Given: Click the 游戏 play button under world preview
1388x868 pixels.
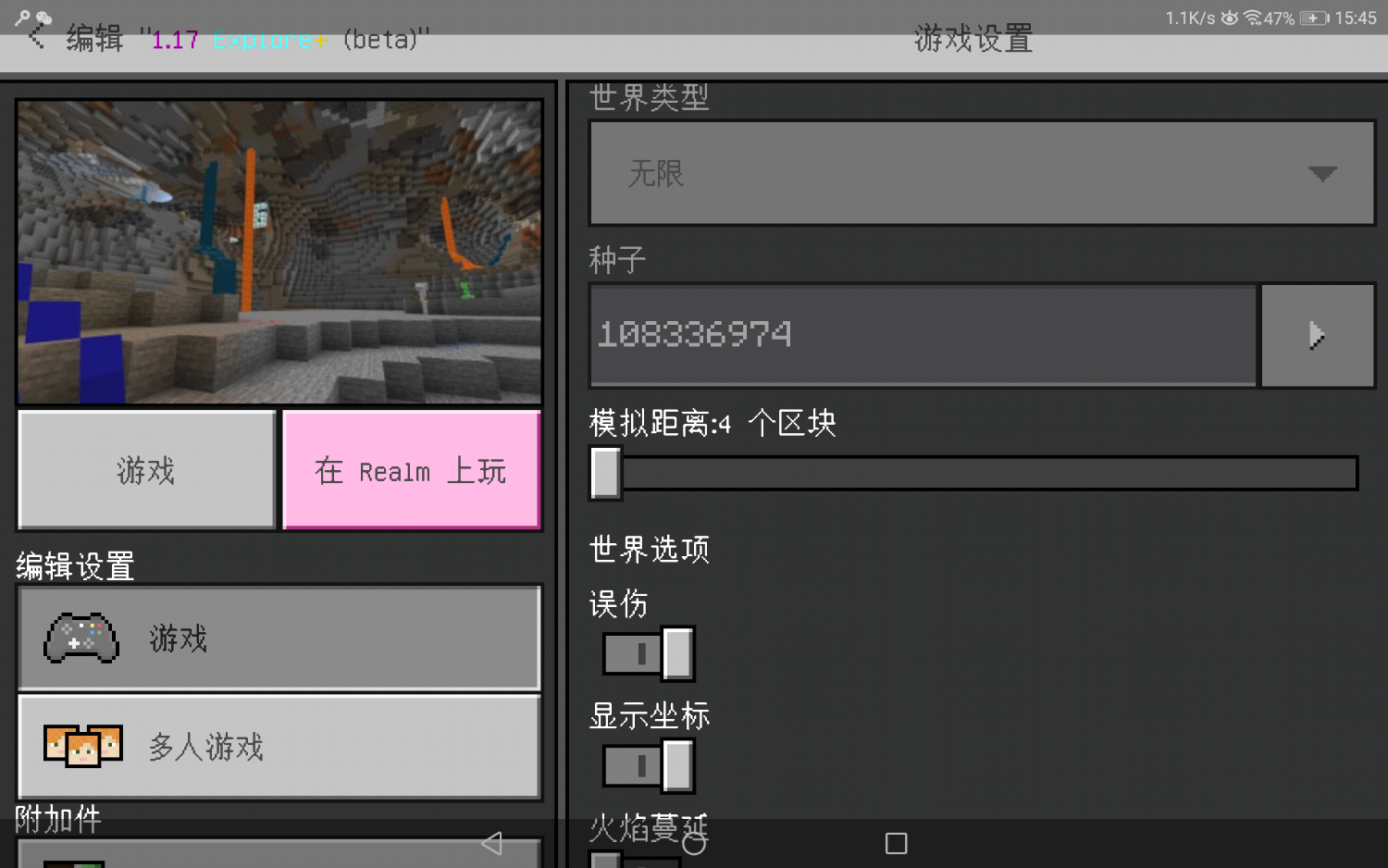Looking at the screenshot, I should click(x=147, y=470).
